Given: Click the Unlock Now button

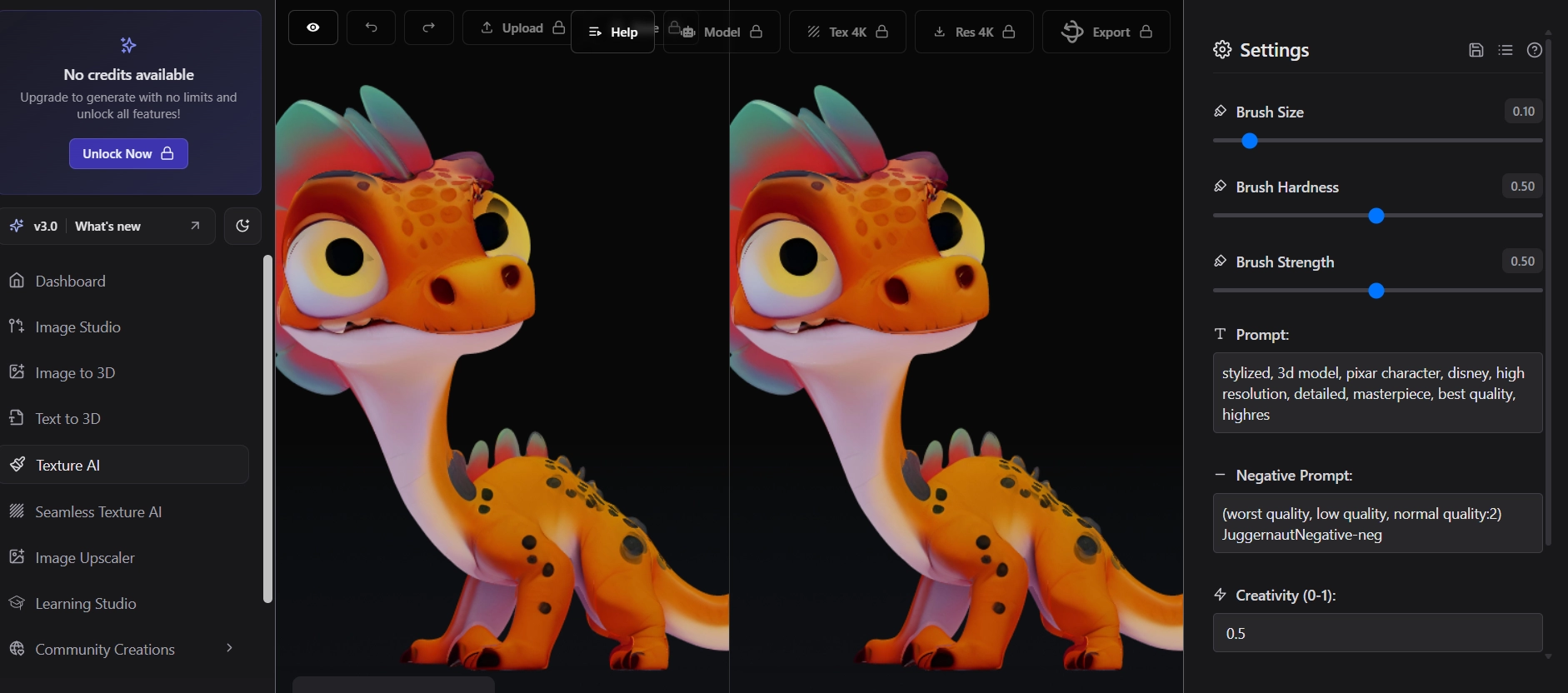Looking at the screenshot, I should [128, 153].
